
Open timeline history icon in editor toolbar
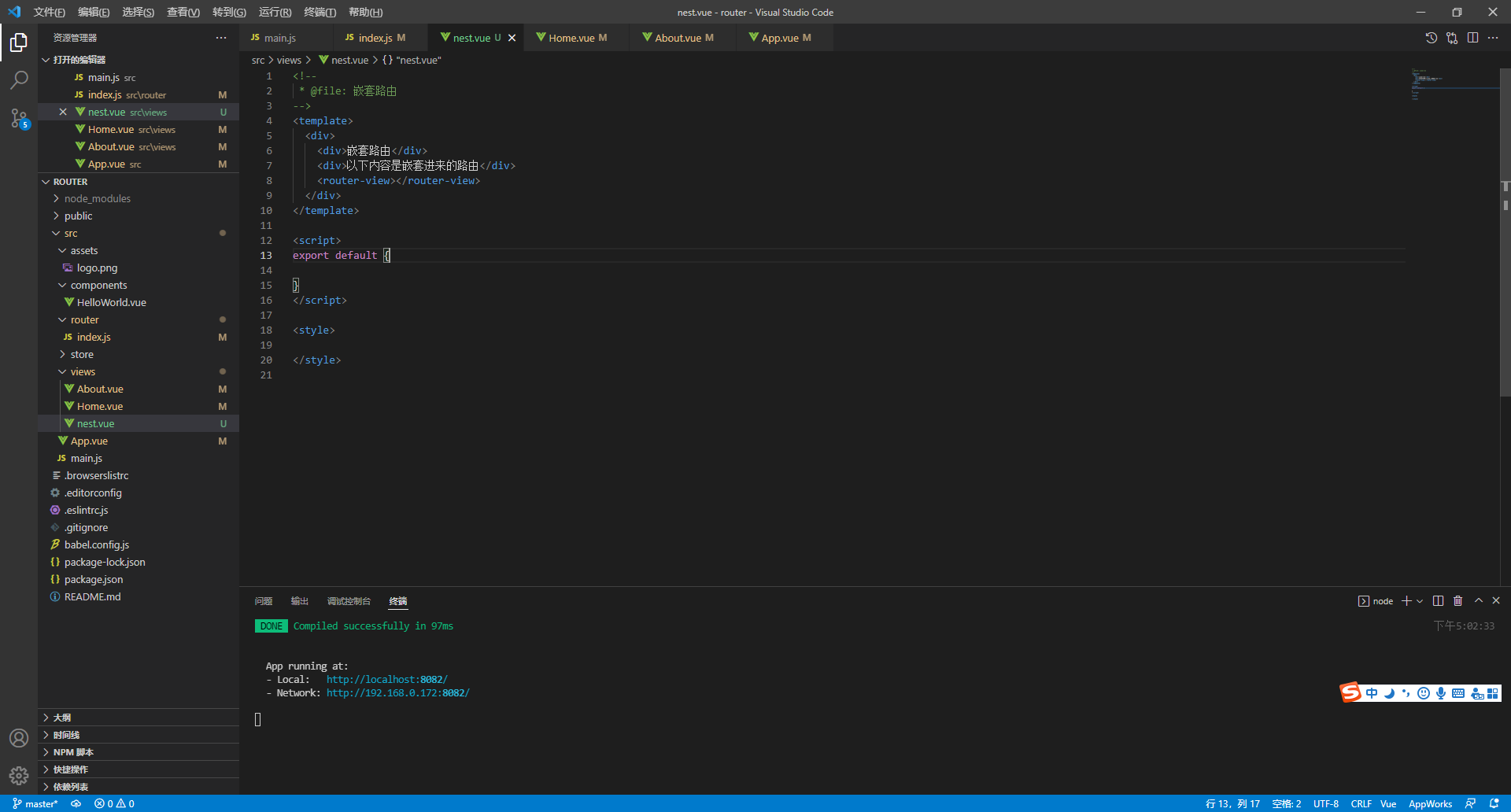[x=1432, y=38]
